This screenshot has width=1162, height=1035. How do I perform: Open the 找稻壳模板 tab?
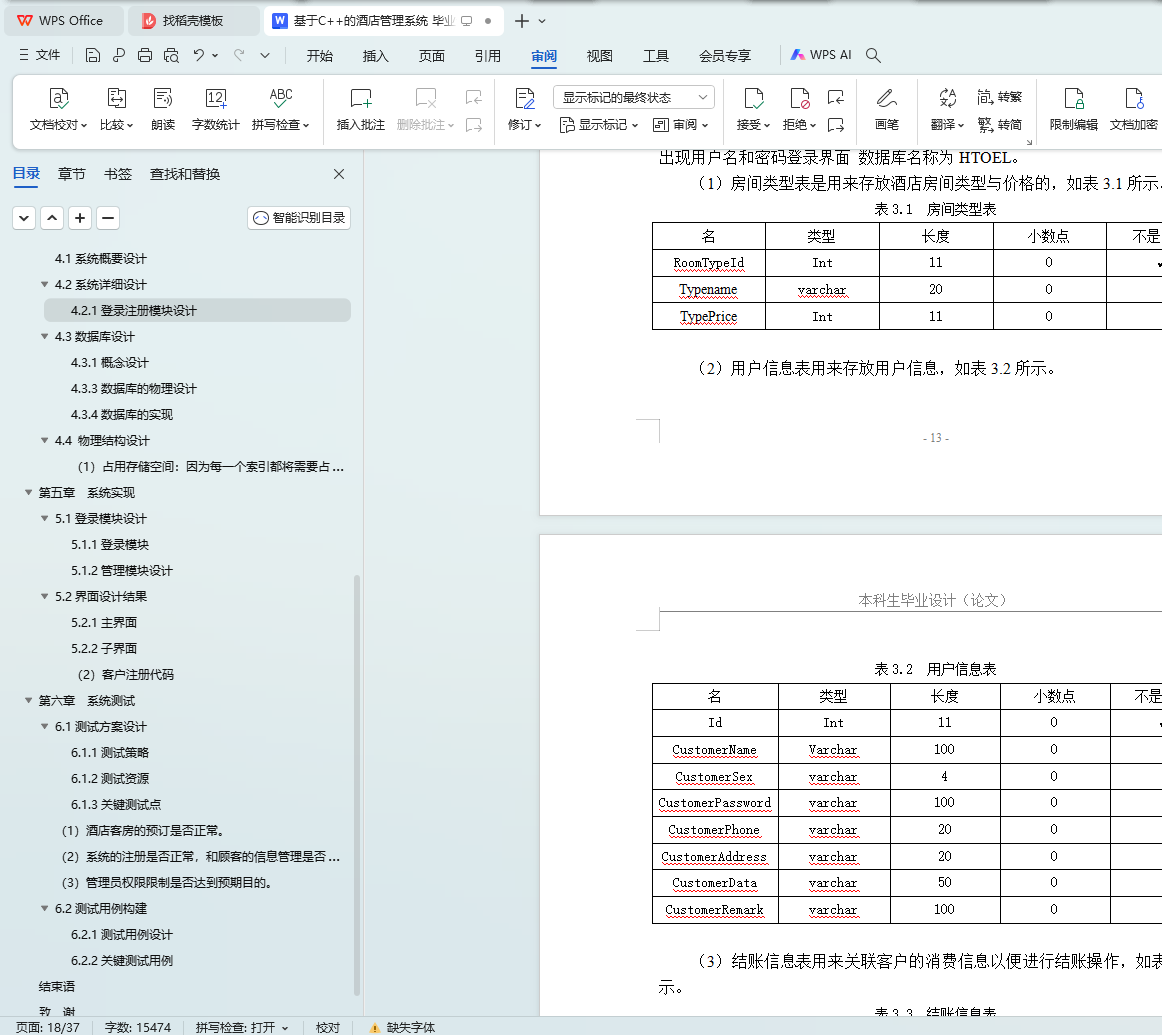[x=193, y=21]
